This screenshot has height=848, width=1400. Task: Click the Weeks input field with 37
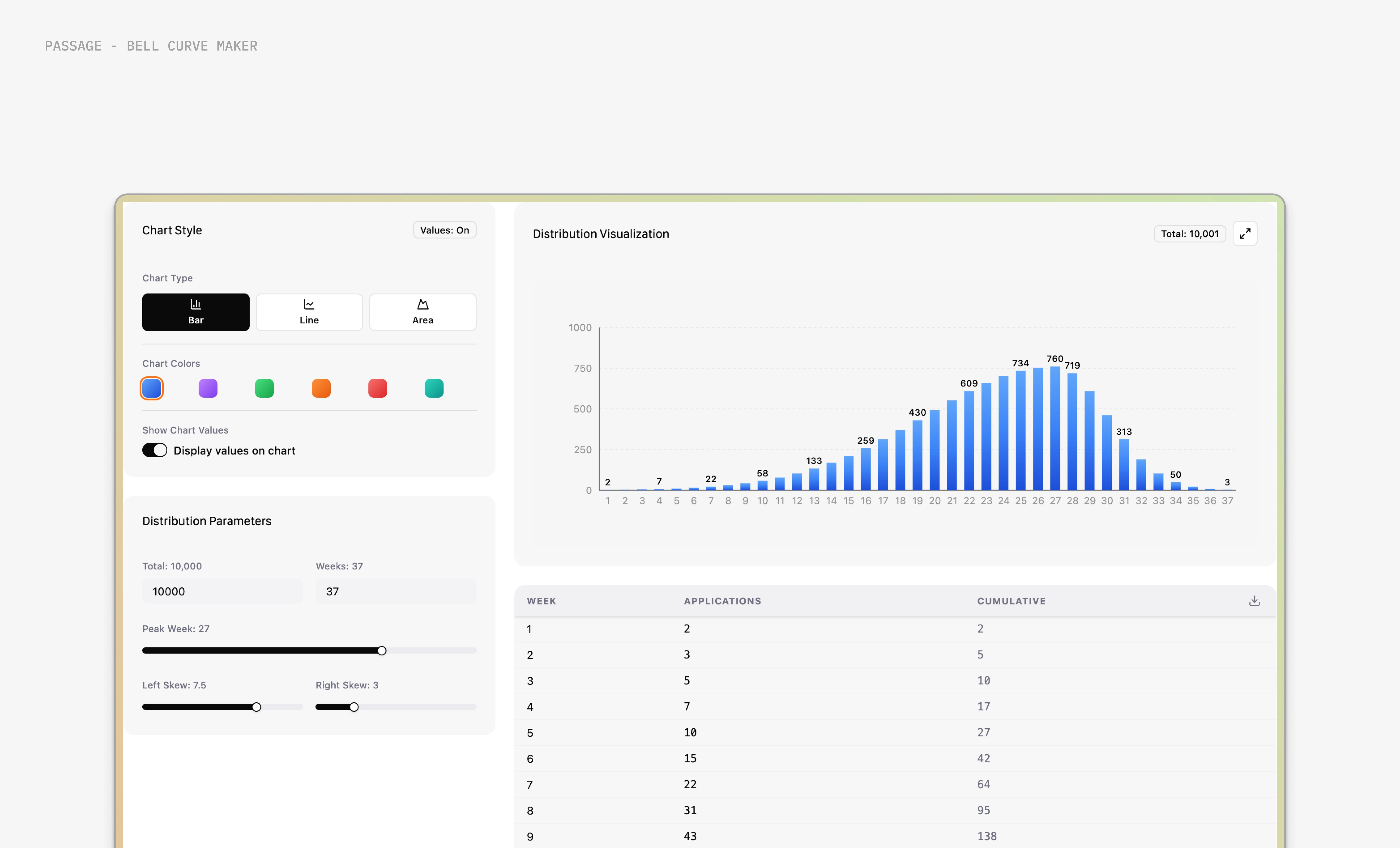396,591
